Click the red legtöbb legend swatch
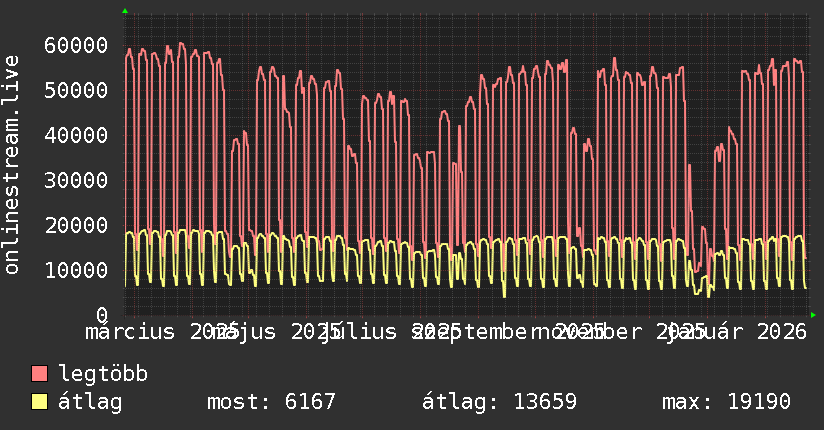 click(39, 374)
